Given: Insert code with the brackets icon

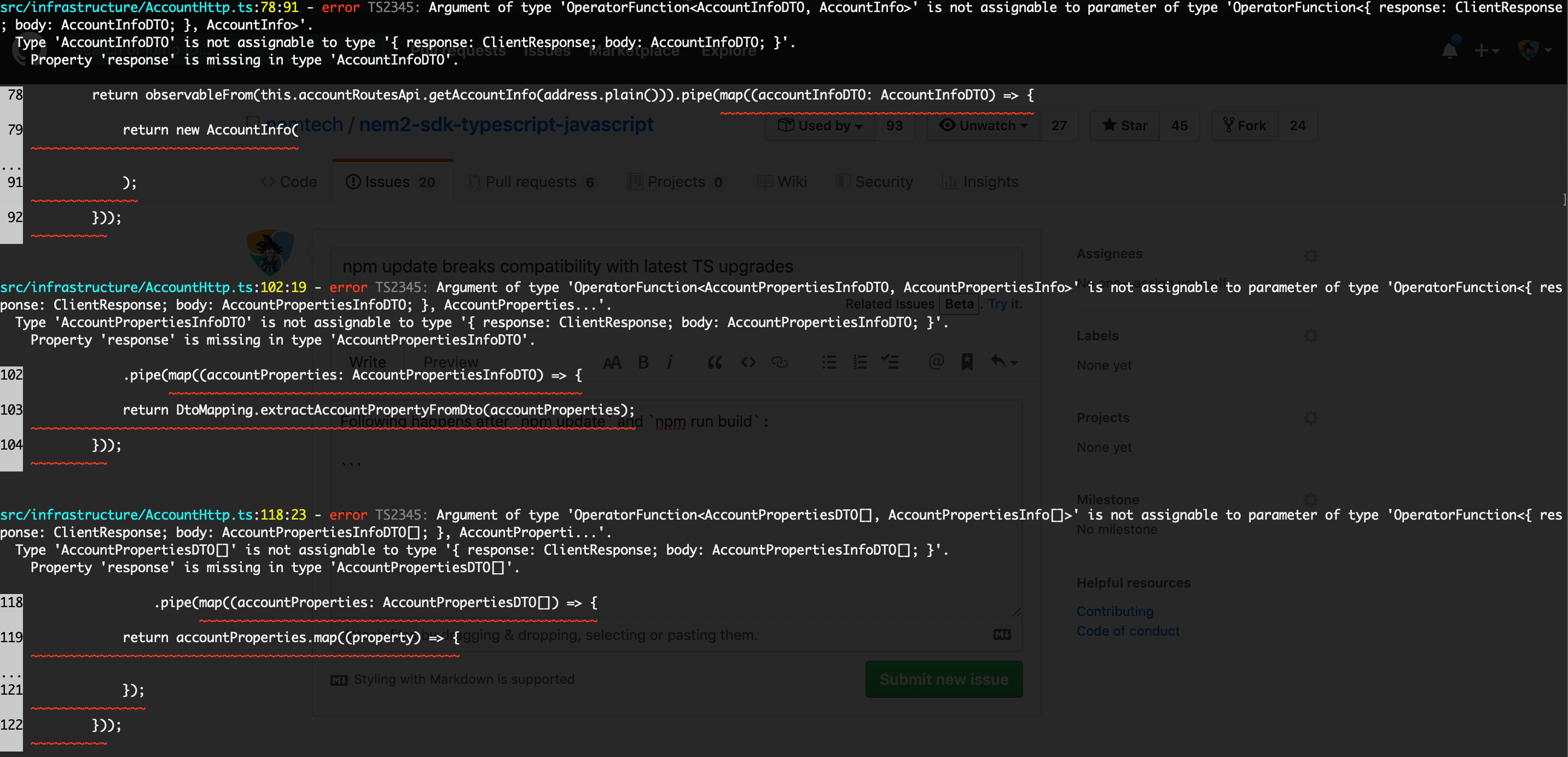Looking at the screenshot, I should 748,363.
